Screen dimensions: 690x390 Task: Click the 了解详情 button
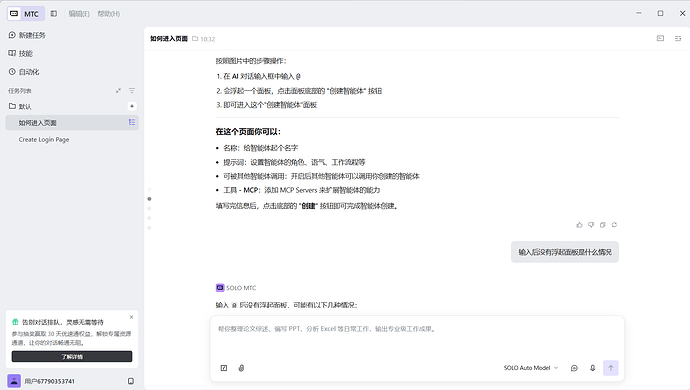click(72, 357)
